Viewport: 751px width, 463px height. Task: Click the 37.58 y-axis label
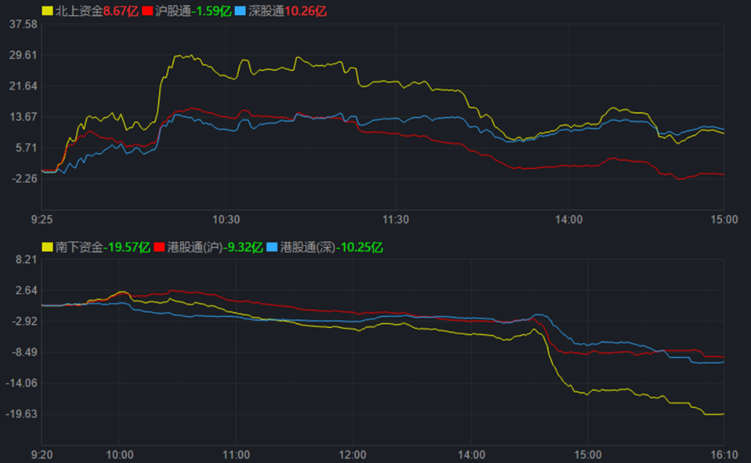22,25
